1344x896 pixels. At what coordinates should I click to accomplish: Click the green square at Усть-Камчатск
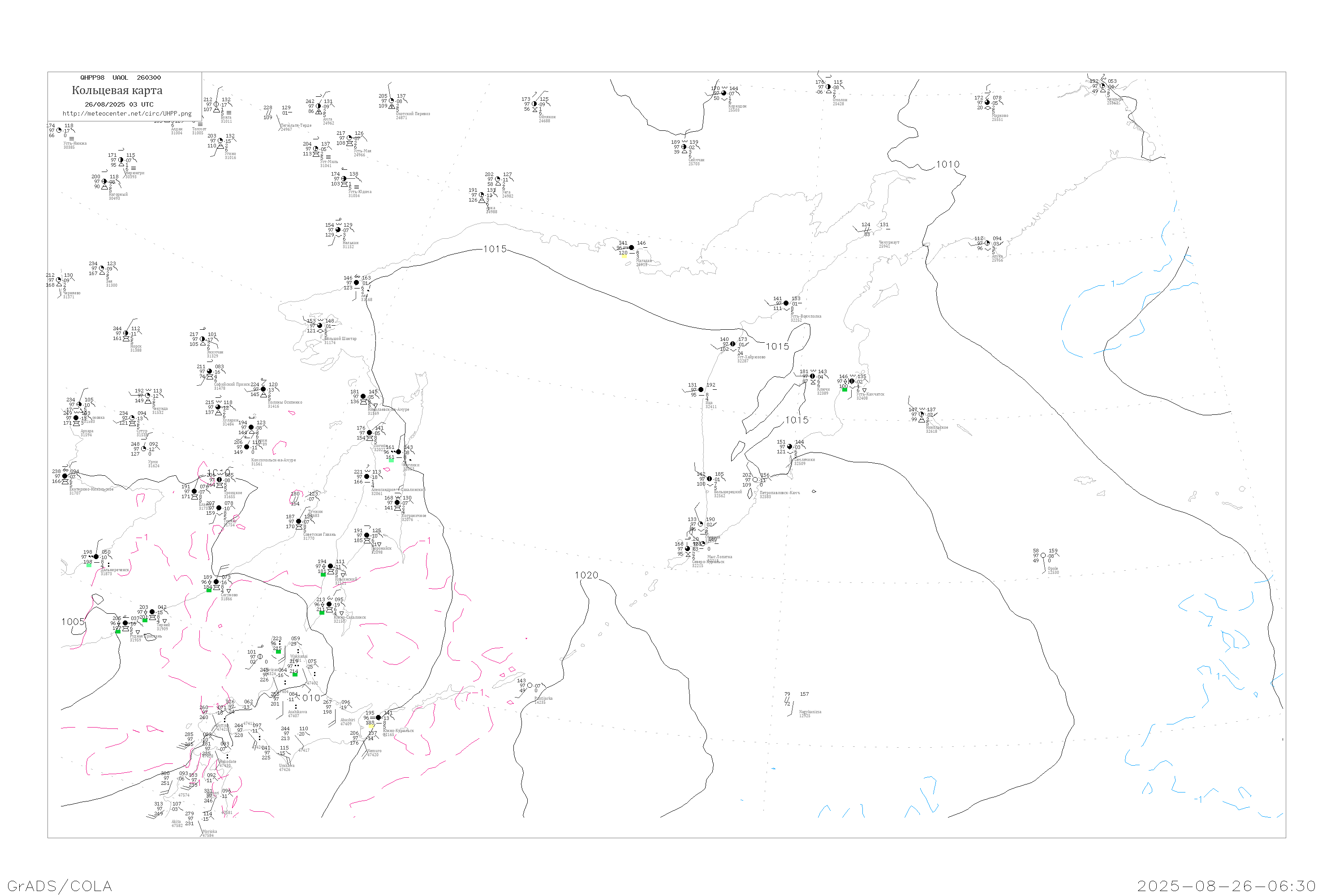click(844, 390)
